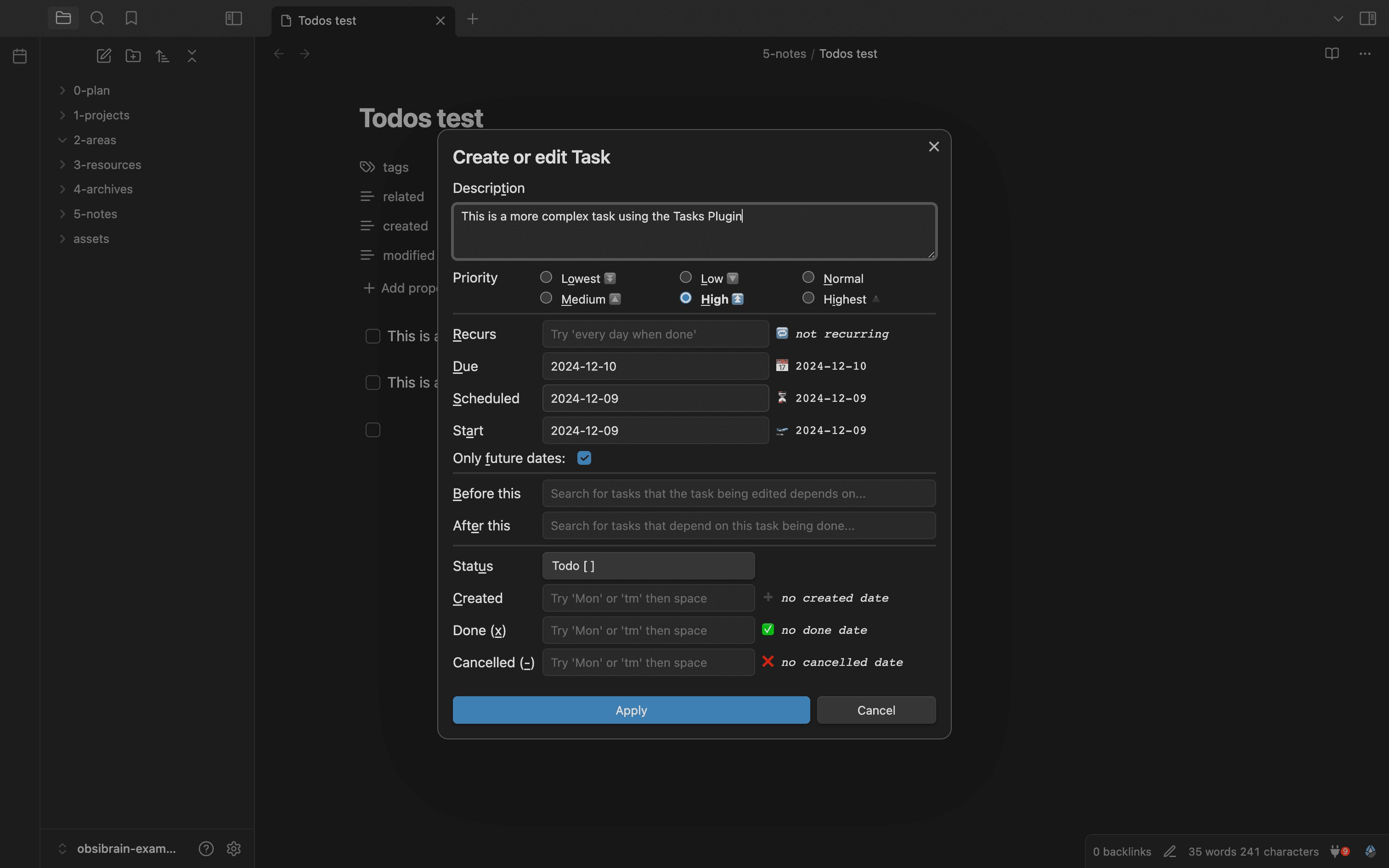Open the daily note calendar icon

pyautogui.click(x=19, y=56)
